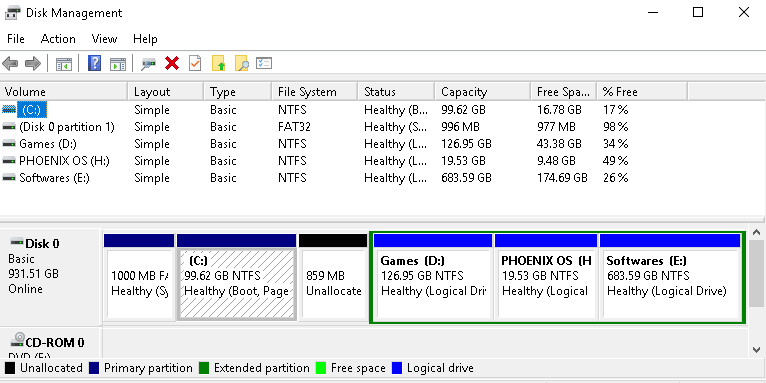This screenshot has height=383, width=766.
Task: Click the red X Delete icon
Action: point(172,63)
